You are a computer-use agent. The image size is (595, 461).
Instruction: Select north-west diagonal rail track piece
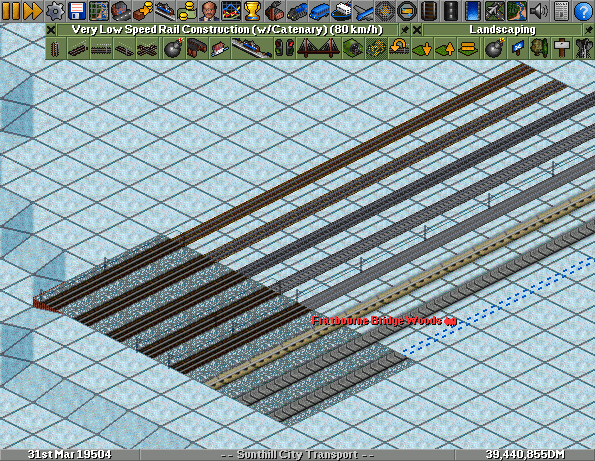[124, 48]
